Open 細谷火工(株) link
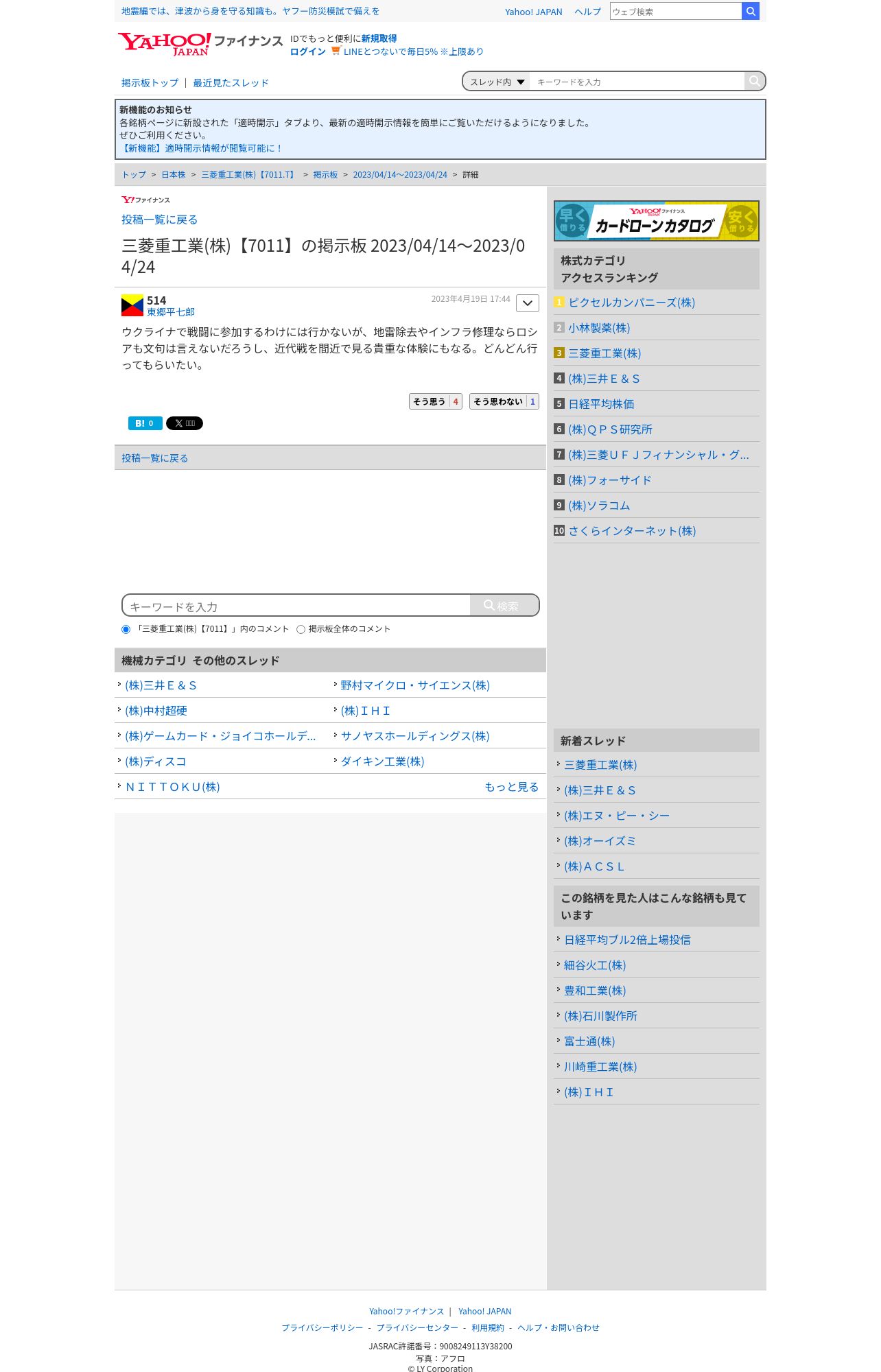 [595, 965]
